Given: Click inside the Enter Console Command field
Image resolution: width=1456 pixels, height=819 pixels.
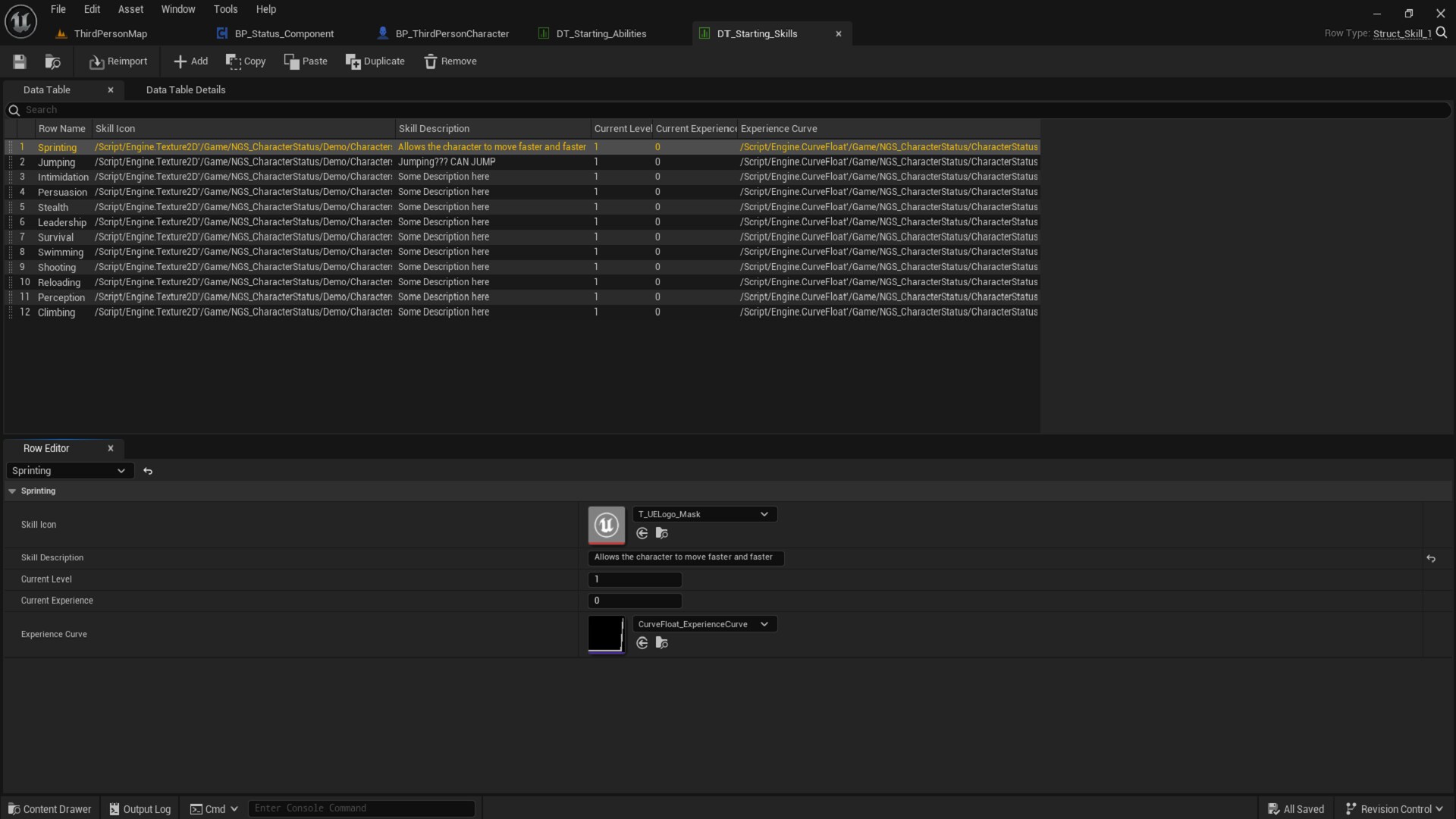Looking at the screenshot, I should [x=362, y=808].
